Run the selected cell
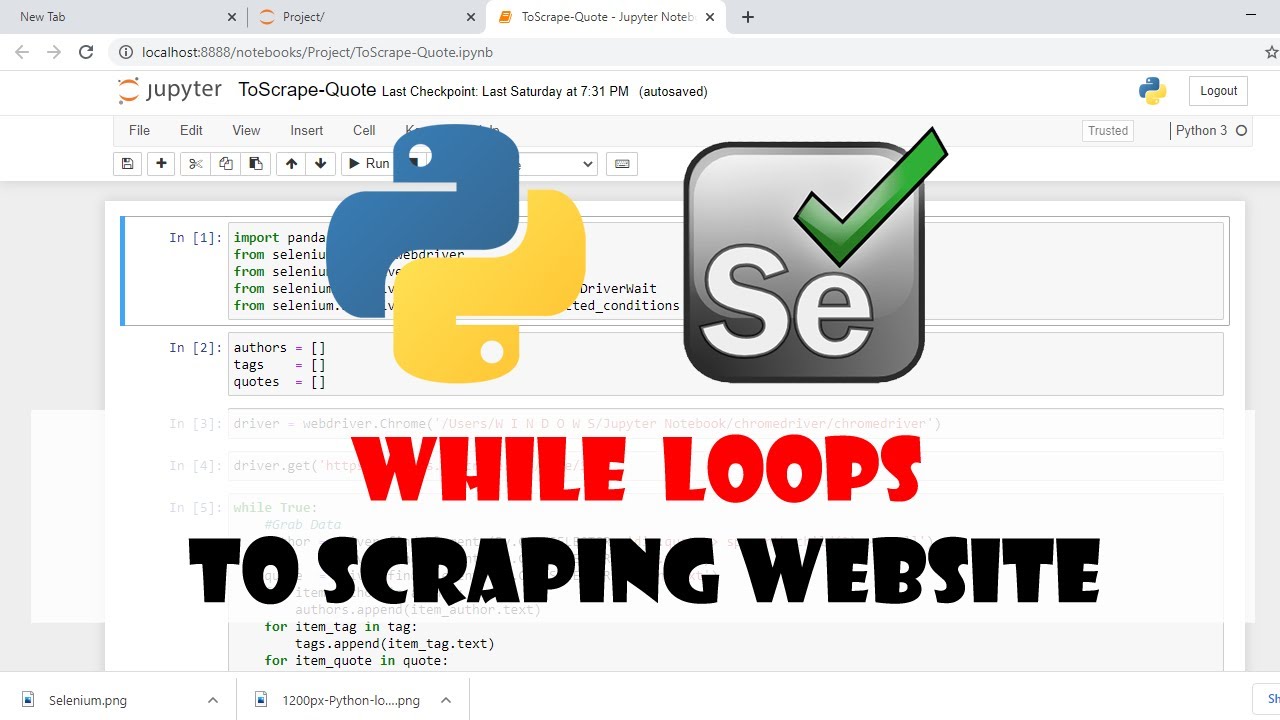The height and width of the screenshot is (720, 1280). pyautogui.click(x=368, y=164)
